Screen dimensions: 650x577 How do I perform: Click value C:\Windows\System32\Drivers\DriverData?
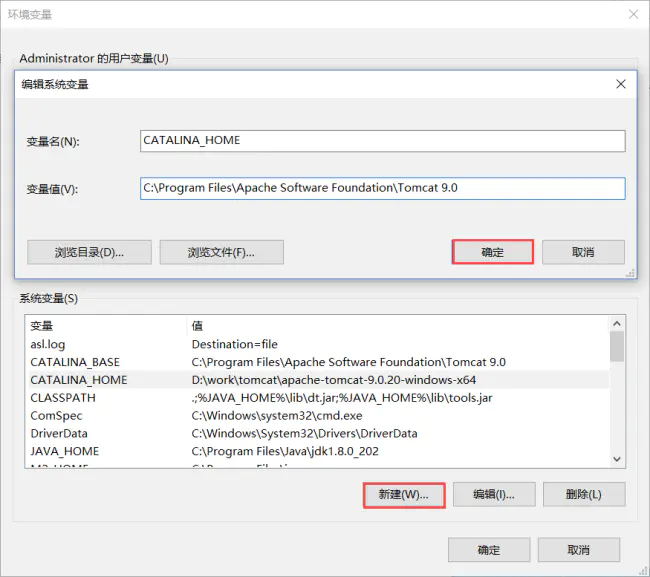(304, 434)
